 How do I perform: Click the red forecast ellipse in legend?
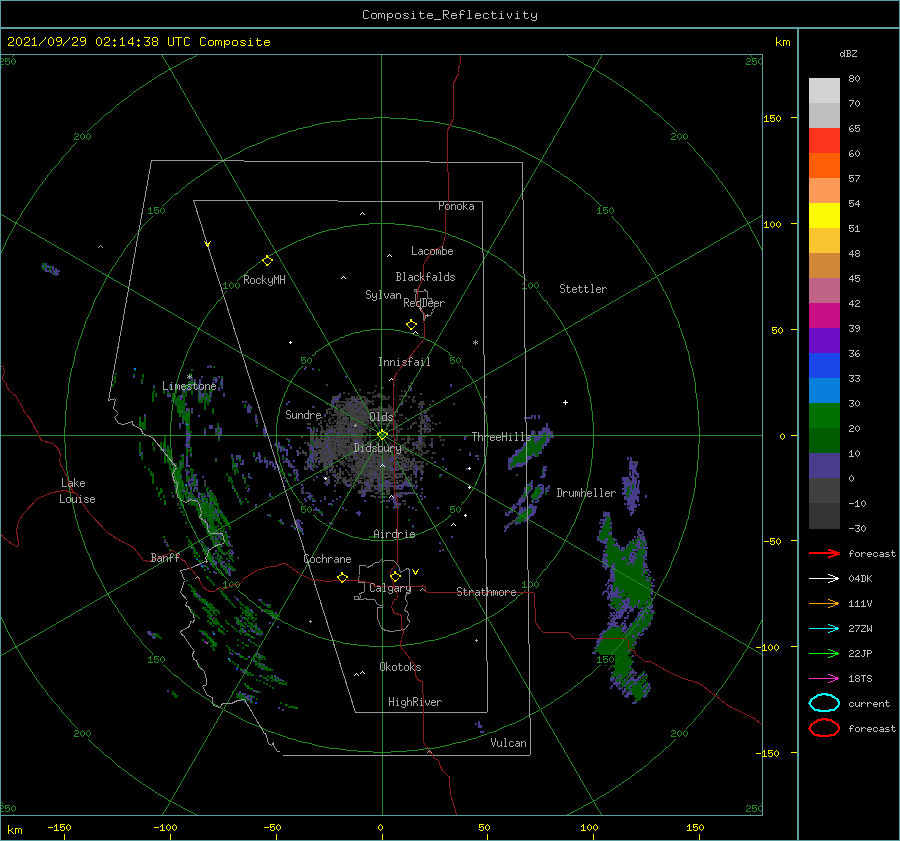pos(824,728)
